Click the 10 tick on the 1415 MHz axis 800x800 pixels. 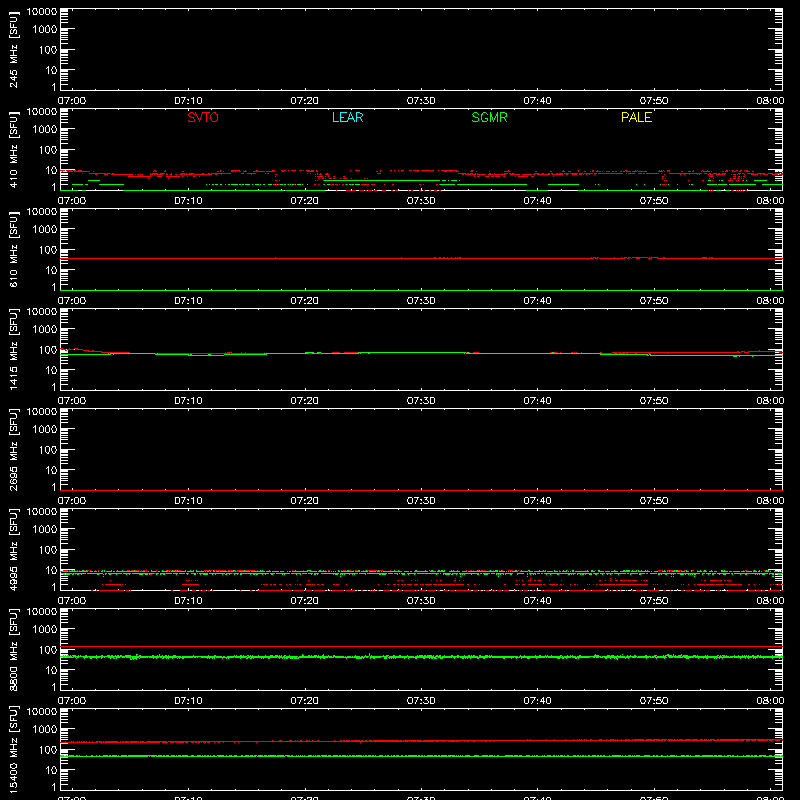pyautogui.click(x=51, y=370)
